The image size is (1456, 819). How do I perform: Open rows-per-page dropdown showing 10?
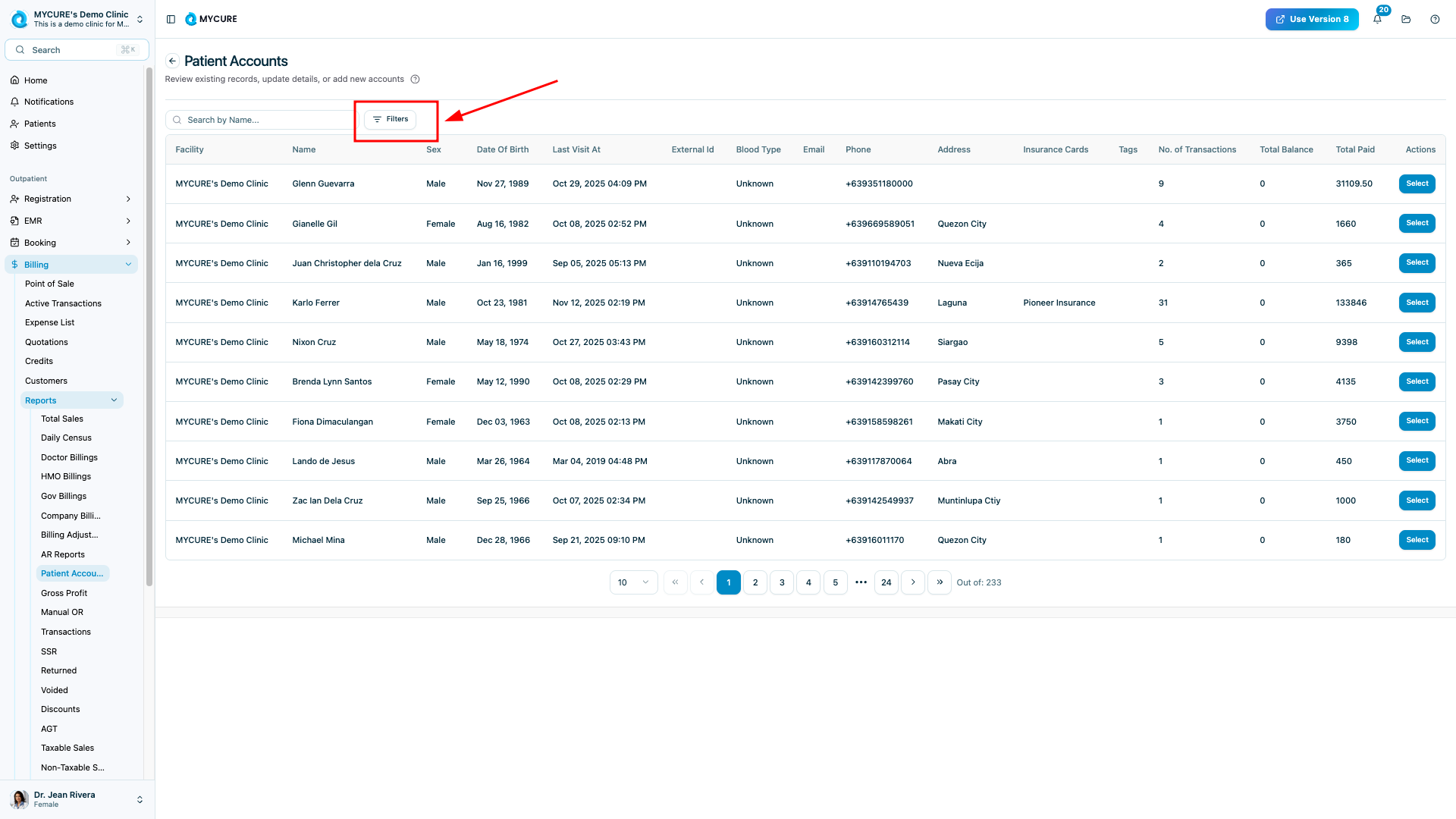point(633,582)
